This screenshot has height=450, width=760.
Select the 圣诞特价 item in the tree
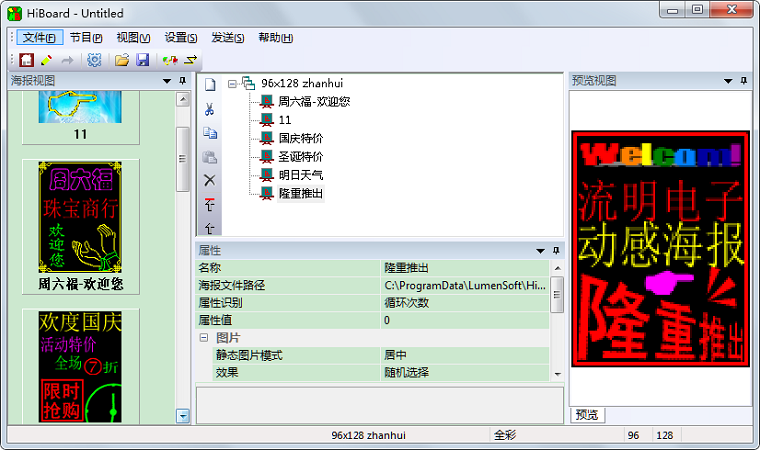coord(300,156)
